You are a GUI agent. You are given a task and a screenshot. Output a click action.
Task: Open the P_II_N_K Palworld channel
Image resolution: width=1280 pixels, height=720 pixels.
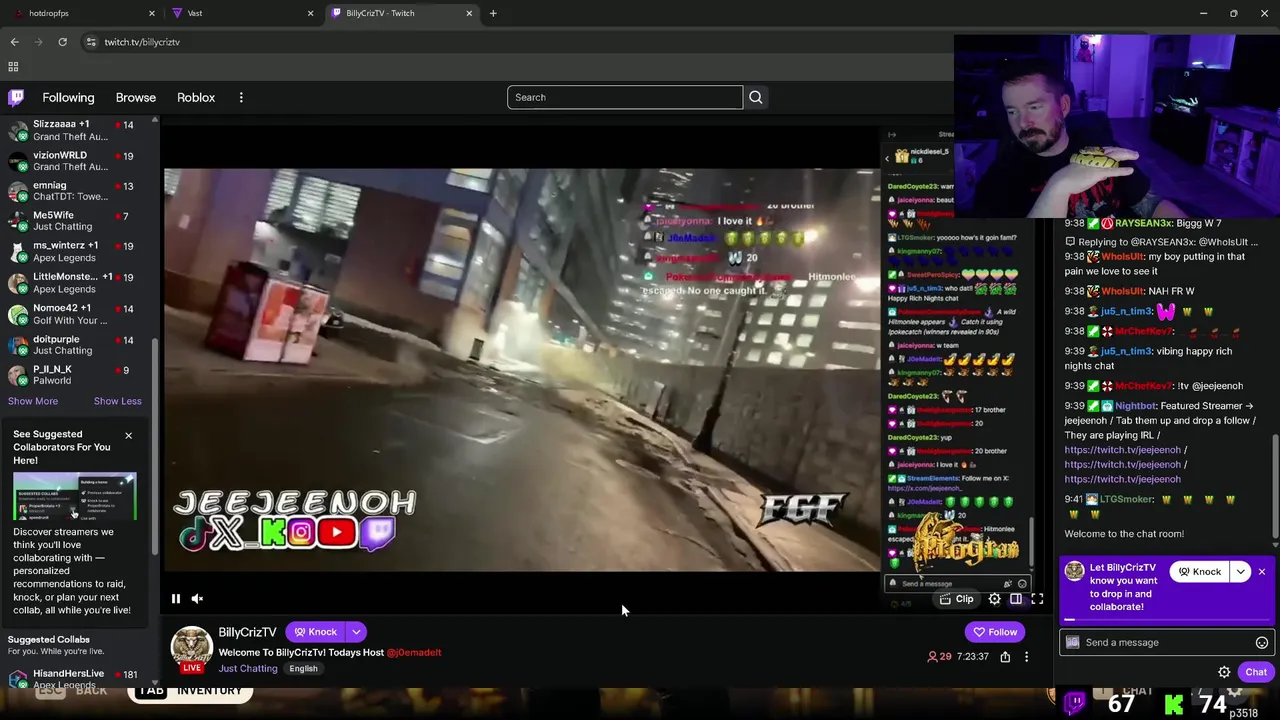tap(76, 375)
